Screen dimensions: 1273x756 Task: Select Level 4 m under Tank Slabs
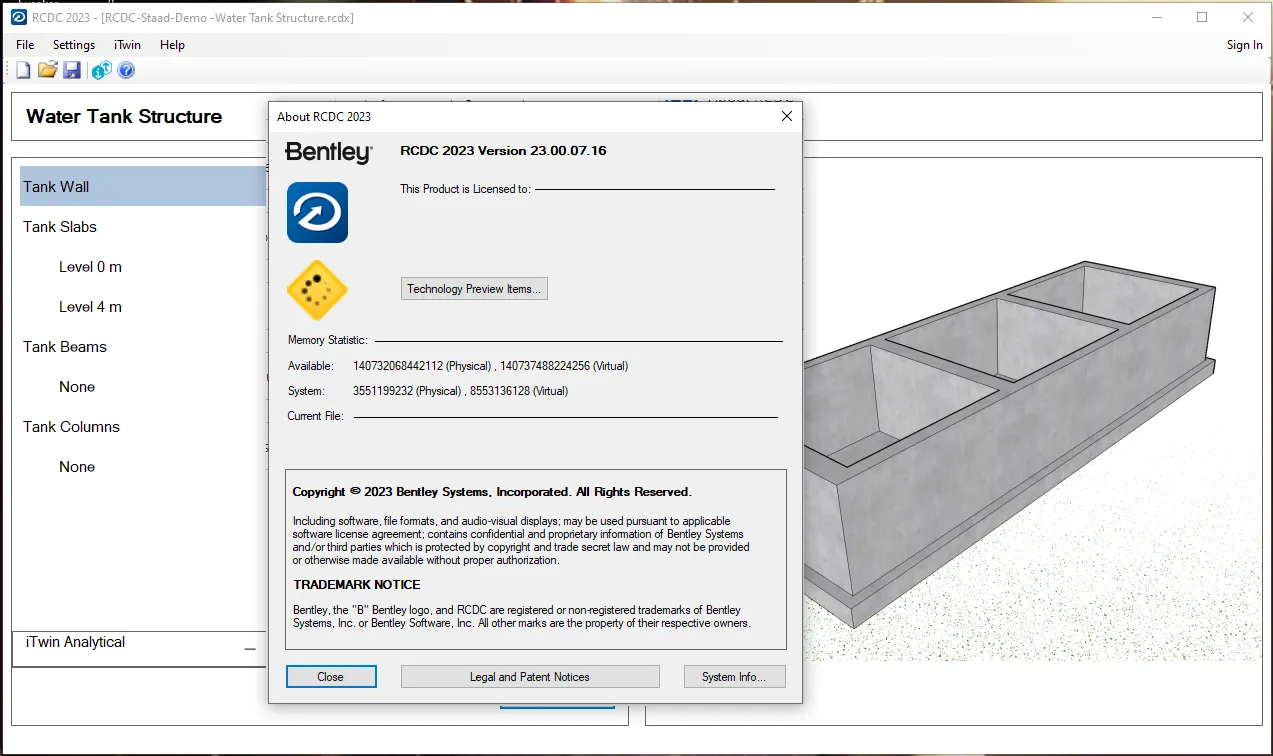(x=90, y=307)
